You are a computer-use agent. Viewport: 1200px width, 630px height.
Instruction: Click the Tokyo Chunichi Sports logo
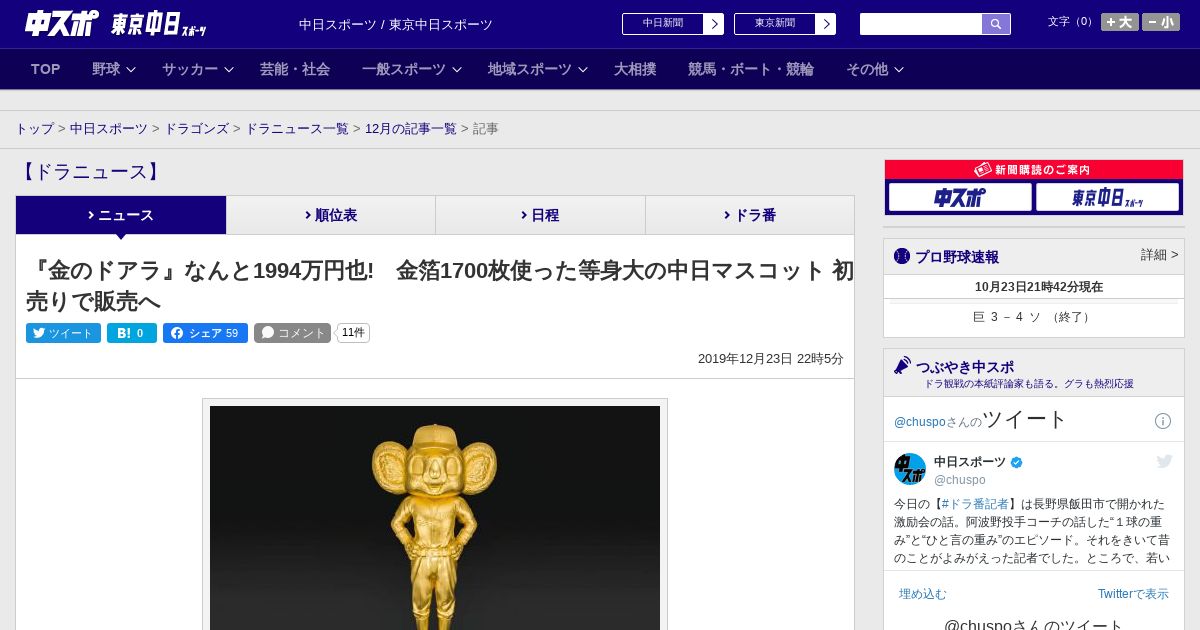[x=159, y=24]
